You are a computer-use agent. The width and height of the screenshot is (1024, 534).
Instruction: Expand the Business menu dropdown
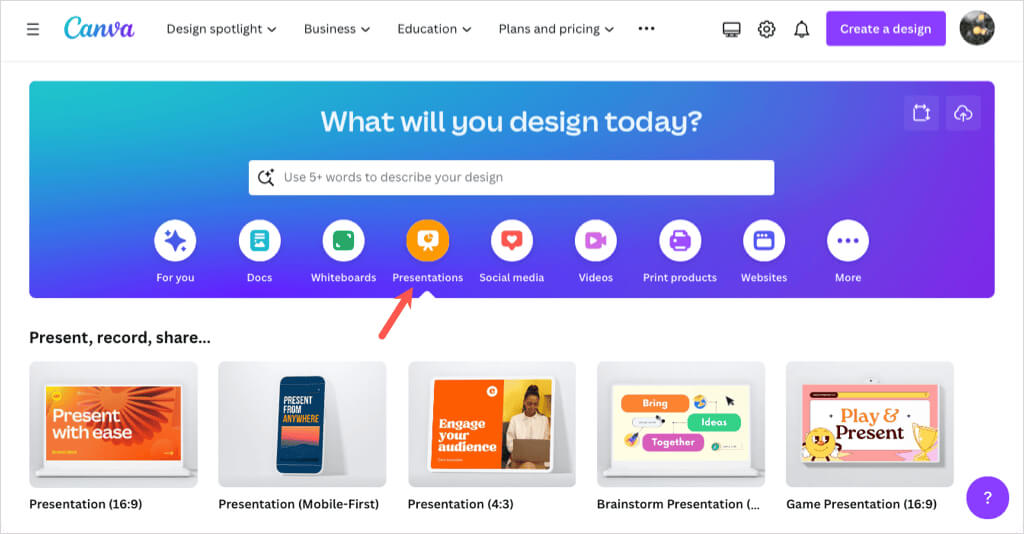(337, 29)
